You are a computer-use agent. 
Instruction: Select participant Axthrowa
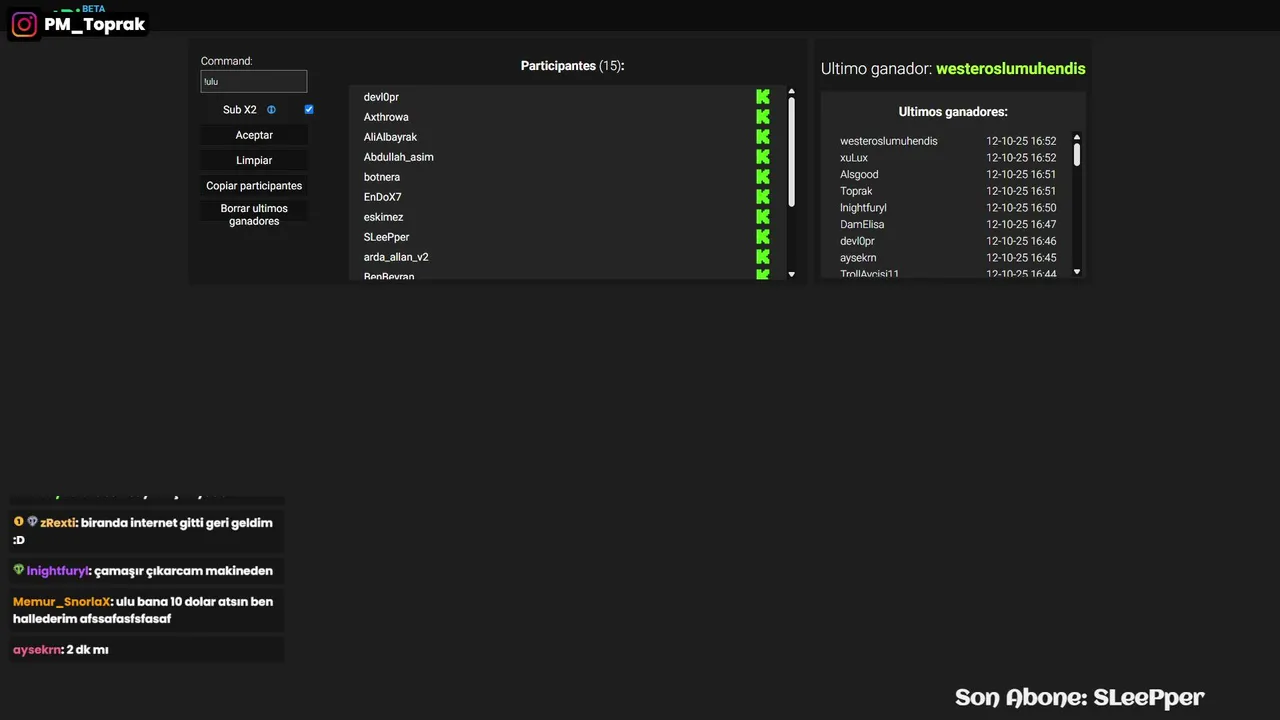386,117
